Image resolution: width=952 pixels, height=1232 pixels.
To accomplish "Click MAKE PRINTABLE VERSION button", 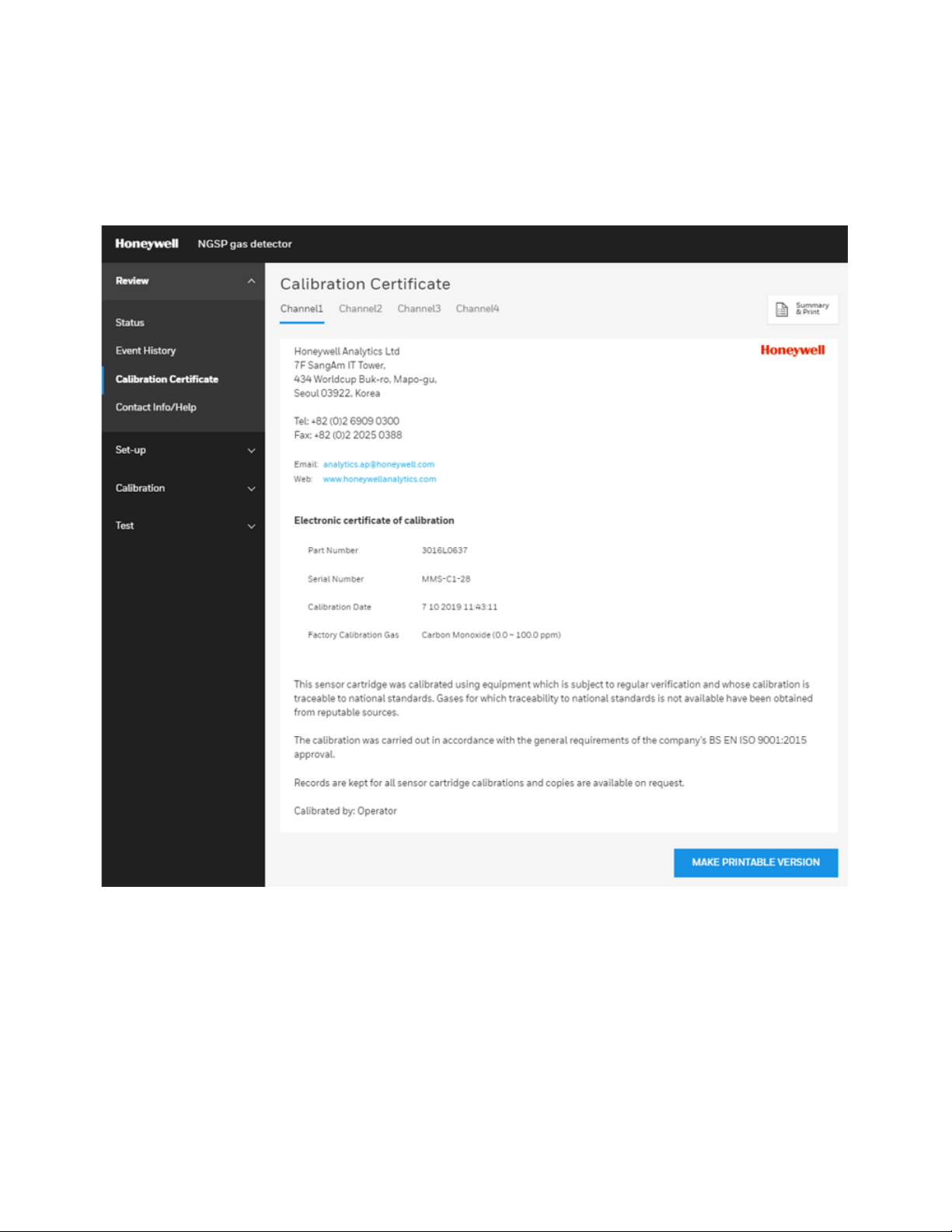I will click(755, 863).
